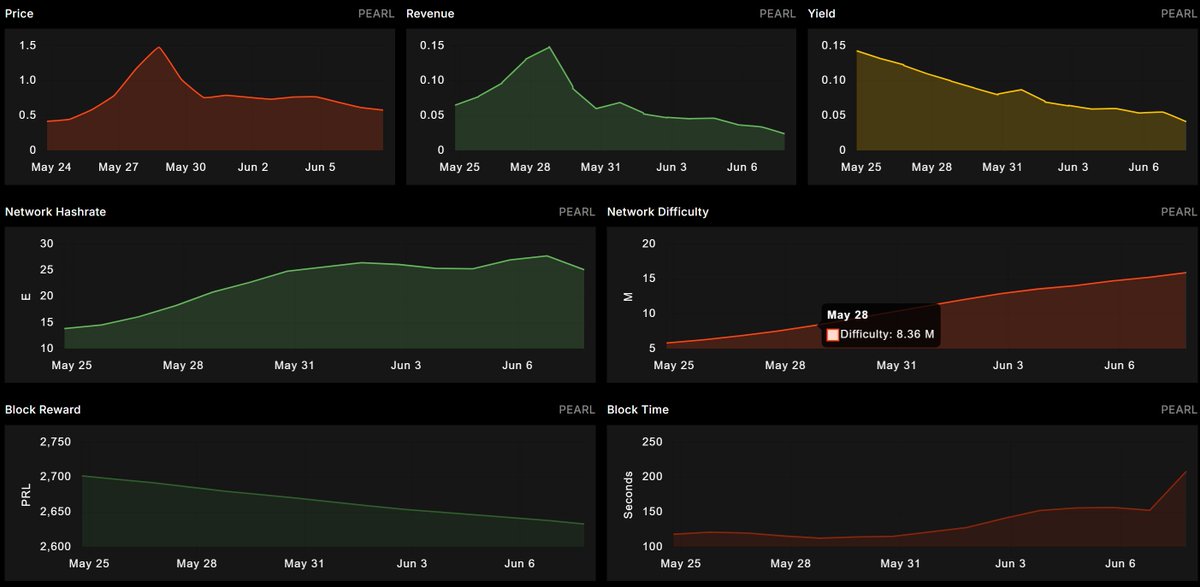This screenshot has width=1200, height=587.
Task: Click the 'May 28' label on the Revenue axis
Action: click(529, 167)
